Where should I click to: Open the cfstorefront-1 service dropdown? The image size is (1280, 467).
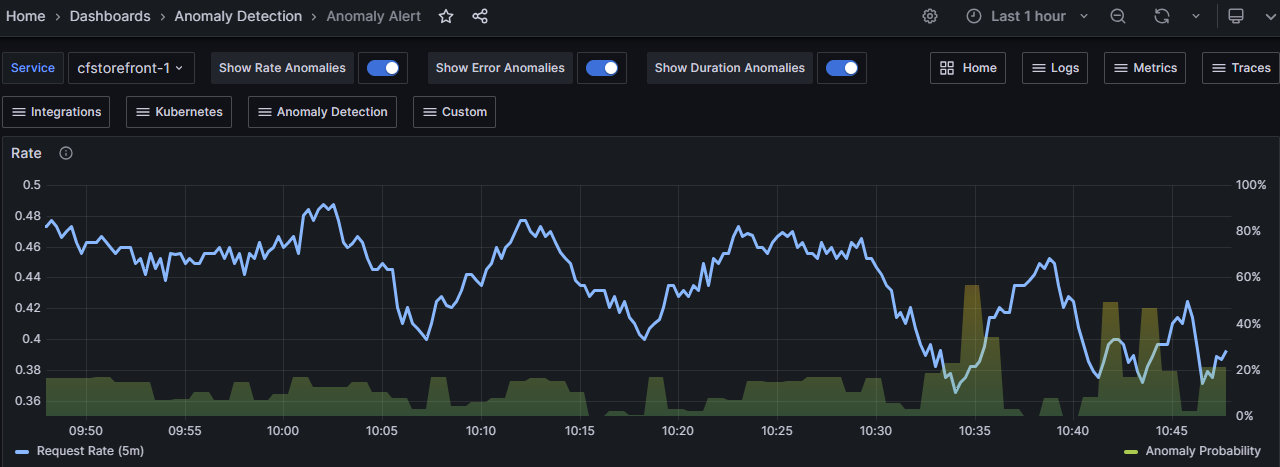click(x=130, y=68)
